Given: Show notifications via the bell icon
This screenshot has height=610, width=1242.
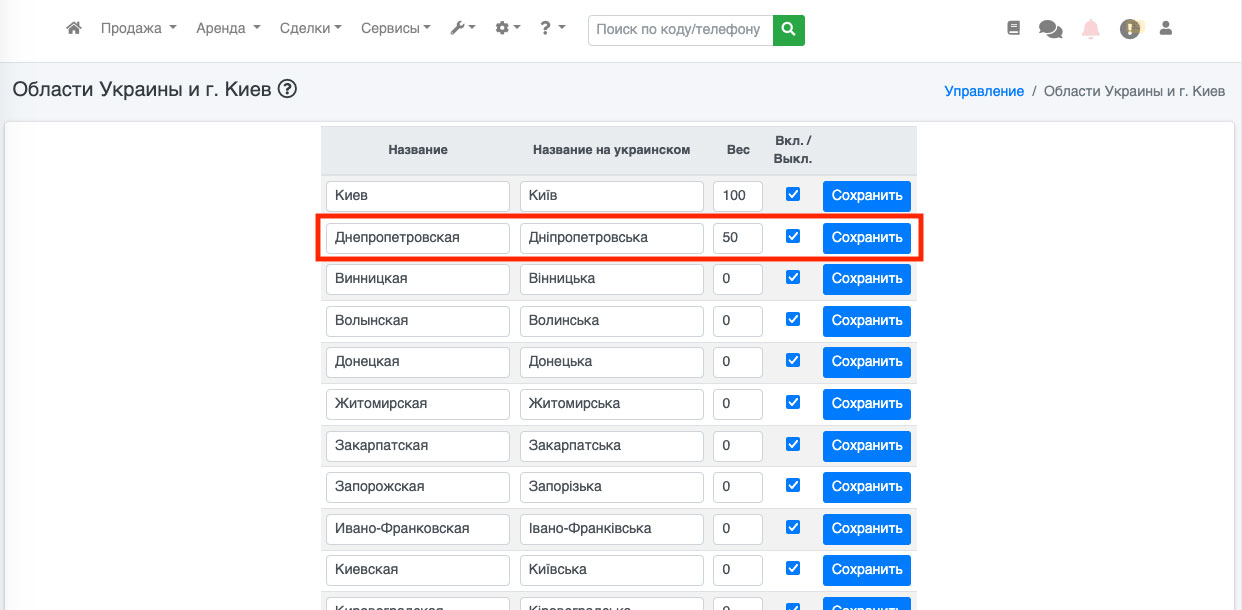Looking at the screenshot, I should [x=1090, y=29].
